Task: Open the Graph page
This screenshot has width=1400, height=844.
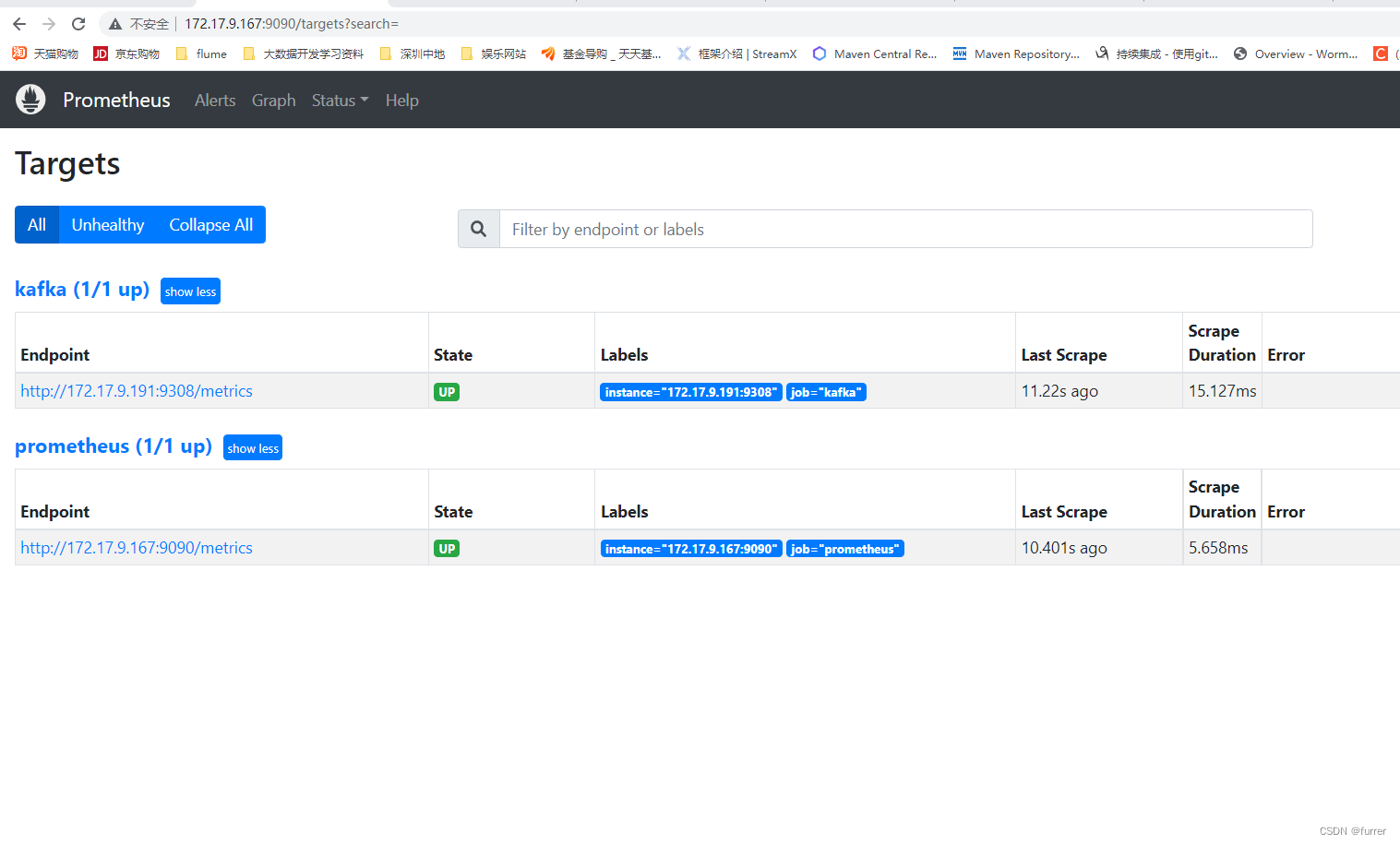Action: (274, 100)
